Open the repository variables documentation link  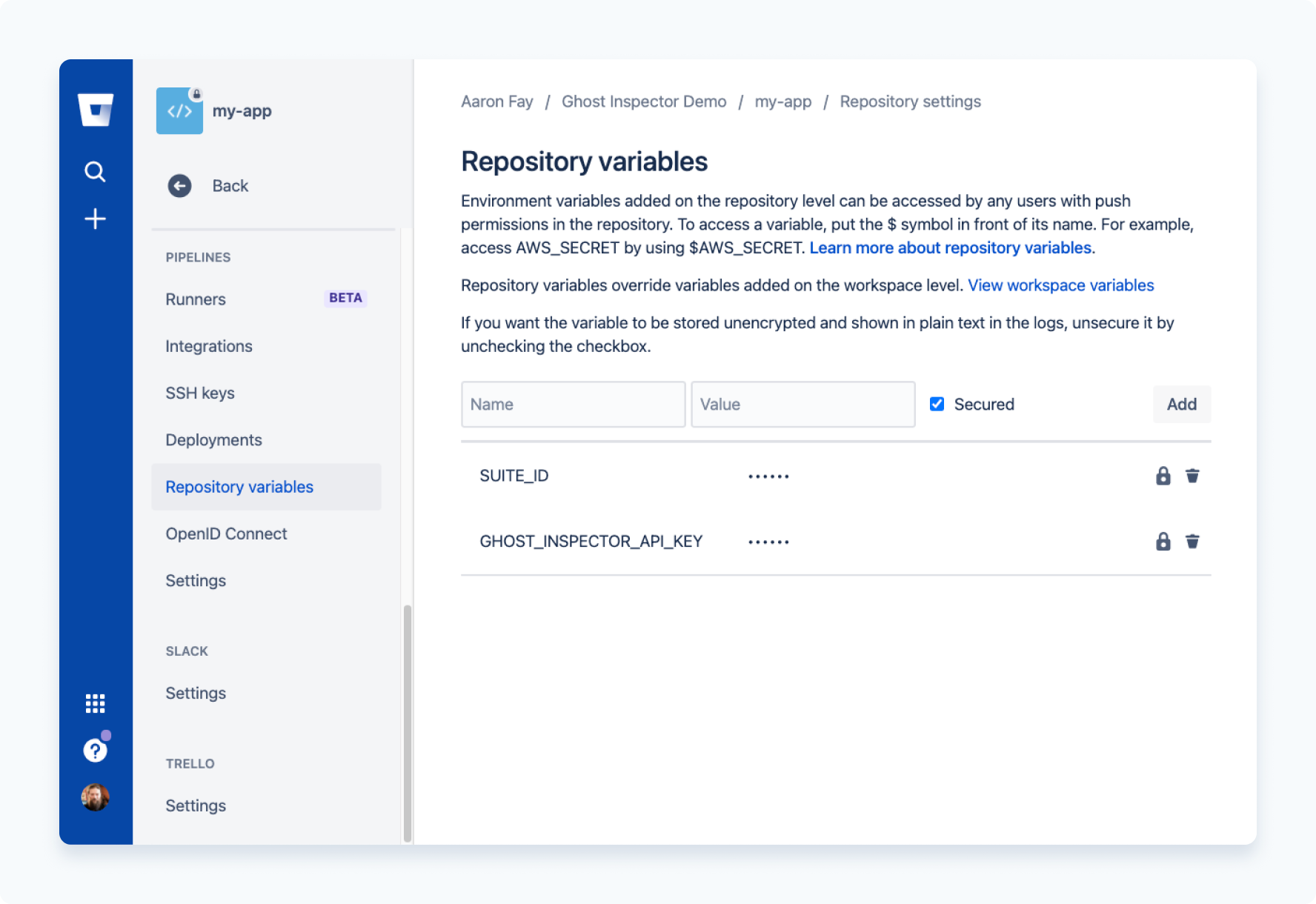(x=951, y=247)
